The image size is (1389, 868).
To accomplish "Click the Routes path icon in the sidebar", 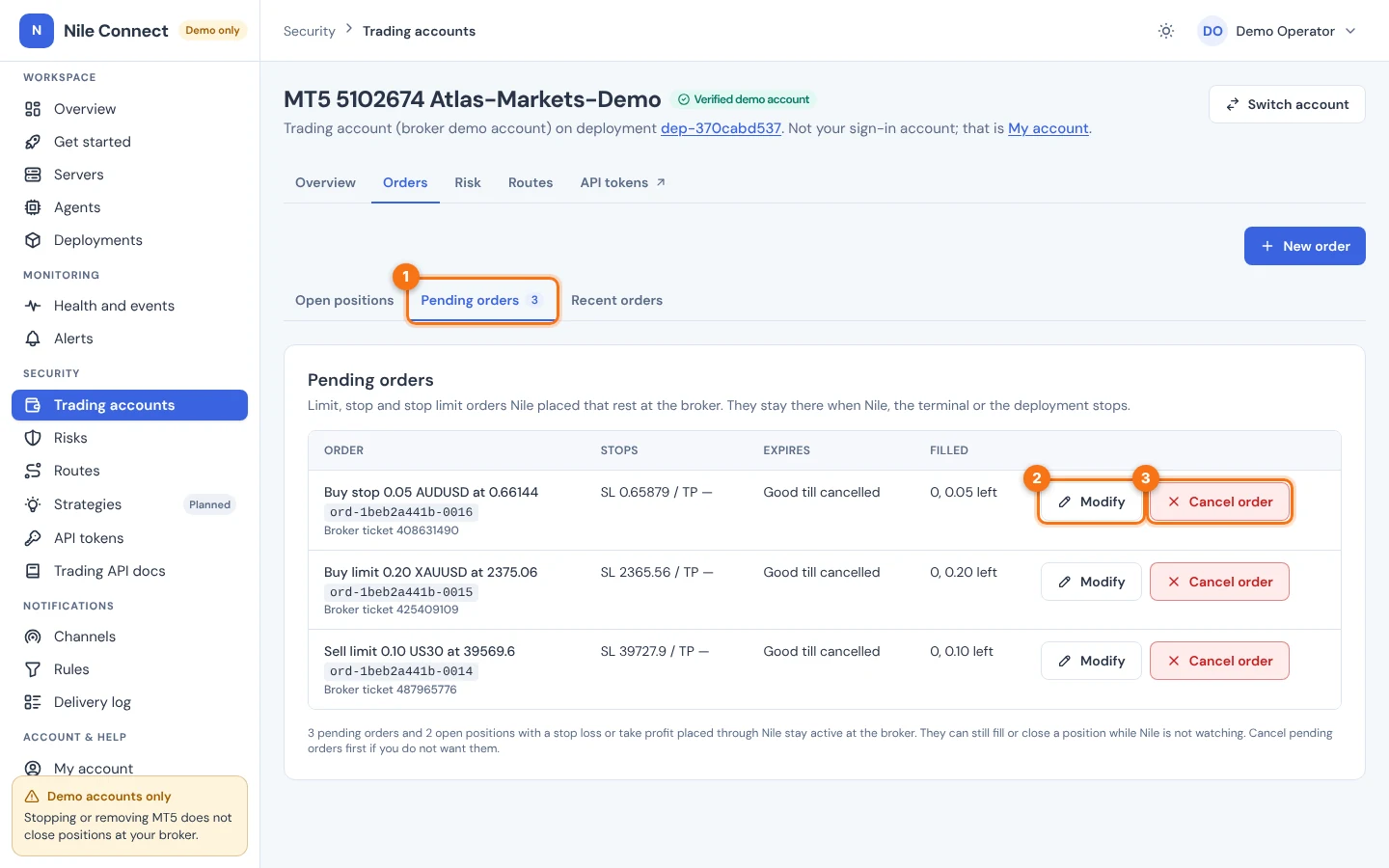I will [33, 471].
